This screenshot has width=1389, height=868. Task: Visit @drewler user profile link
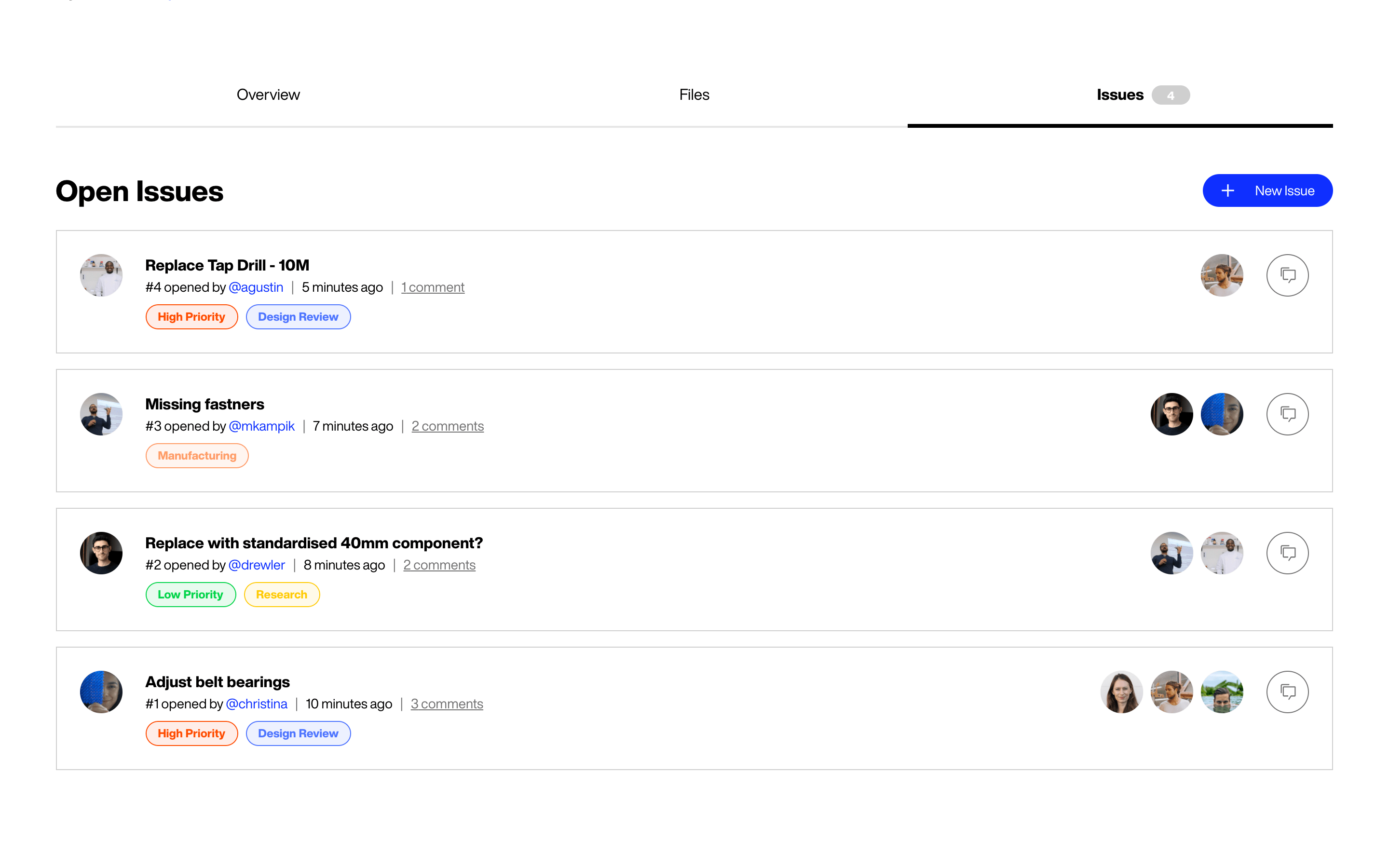(257, 565)
